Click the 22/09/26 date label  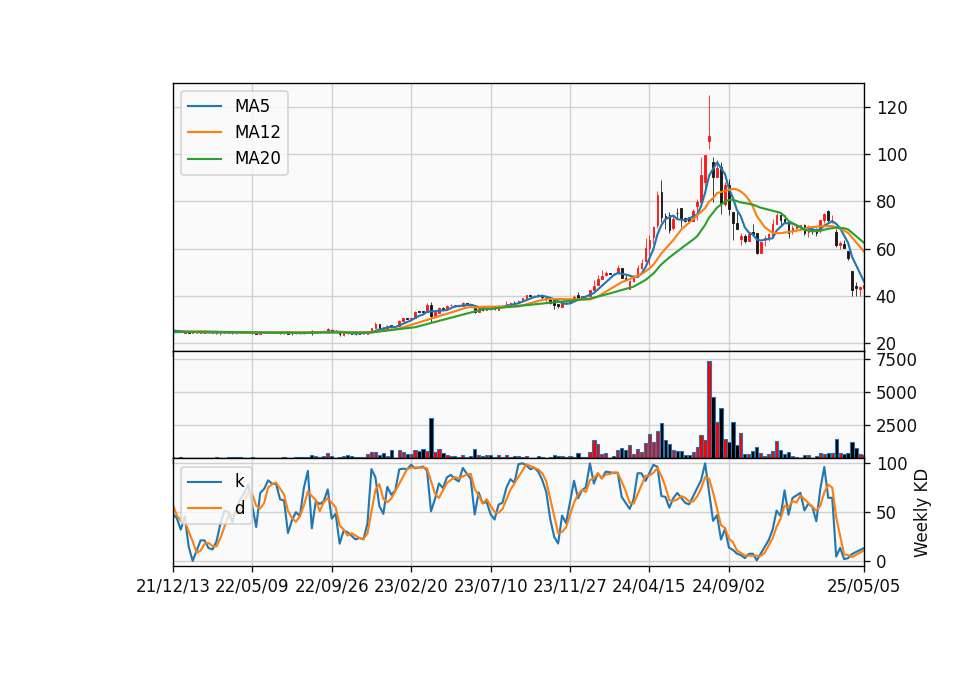pos(332,586)
